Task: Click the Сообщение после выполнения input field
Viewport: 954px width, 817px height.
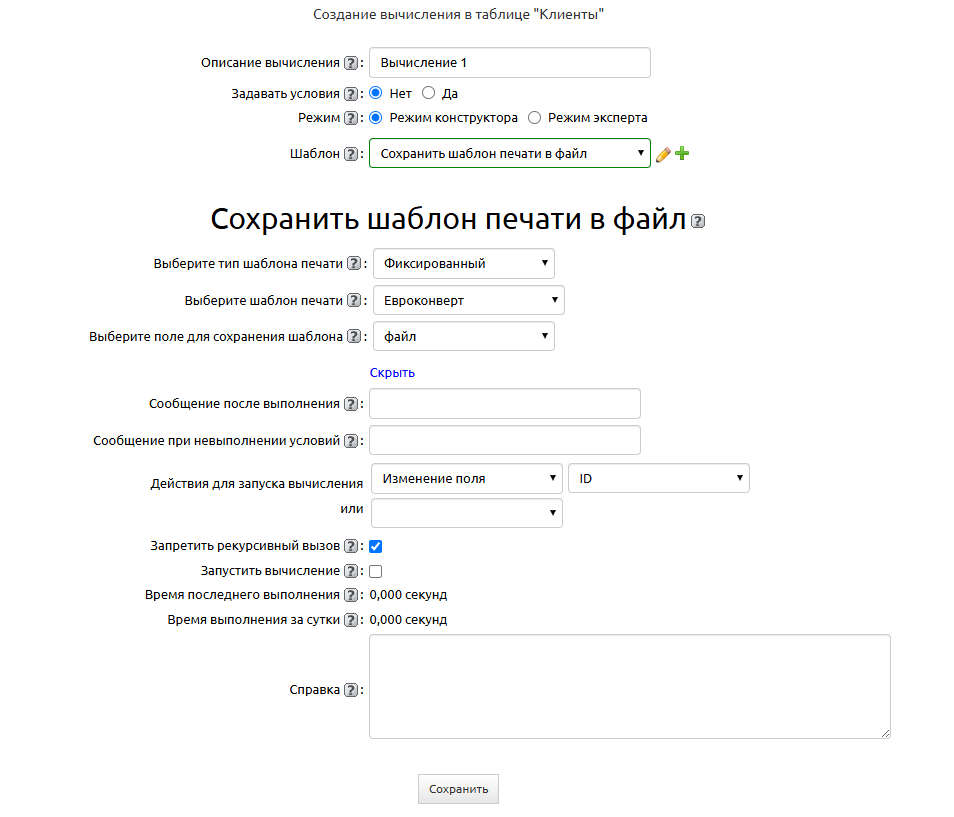Action: (x=505, y=404)
